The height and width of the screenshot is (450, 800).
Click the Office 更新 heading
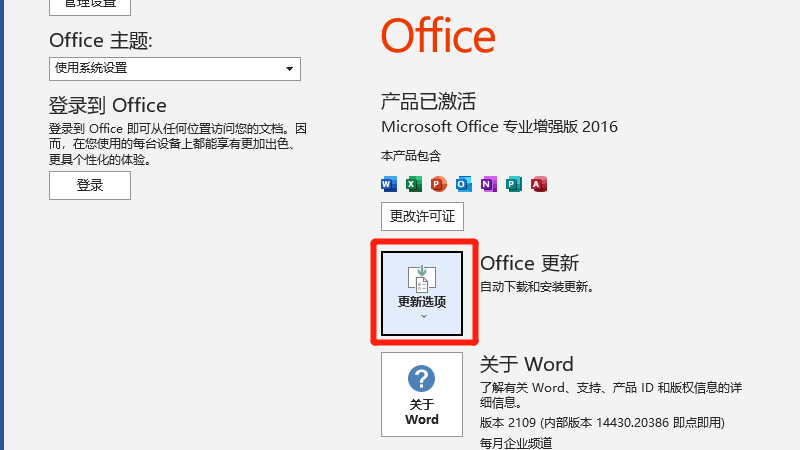[529, 263]
